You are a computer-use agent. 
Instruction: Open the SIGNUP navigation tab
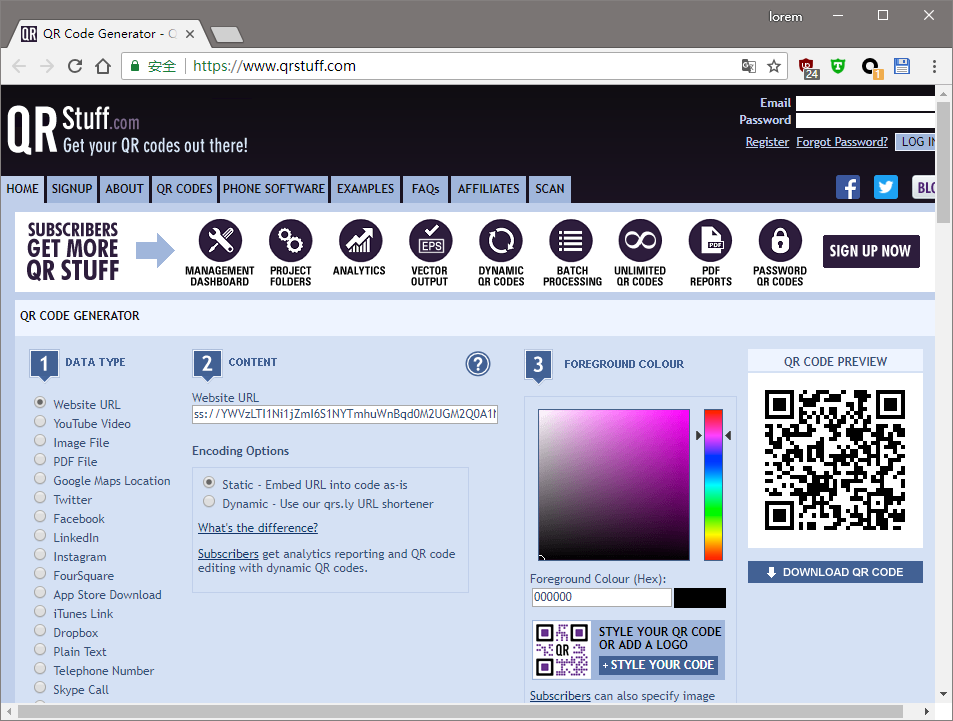click(x=72, y=189)
